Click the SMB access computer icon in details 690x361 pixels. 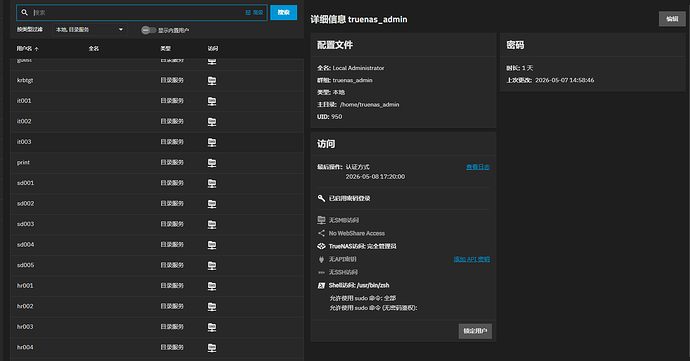tap(321, 220)
